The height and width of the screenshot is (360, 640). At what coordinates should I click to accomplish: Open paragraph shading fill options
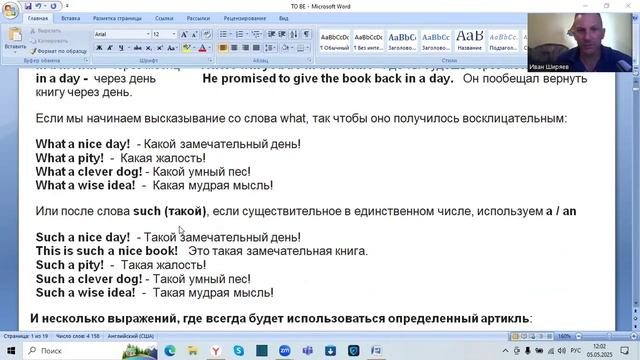tap(285, 48)
